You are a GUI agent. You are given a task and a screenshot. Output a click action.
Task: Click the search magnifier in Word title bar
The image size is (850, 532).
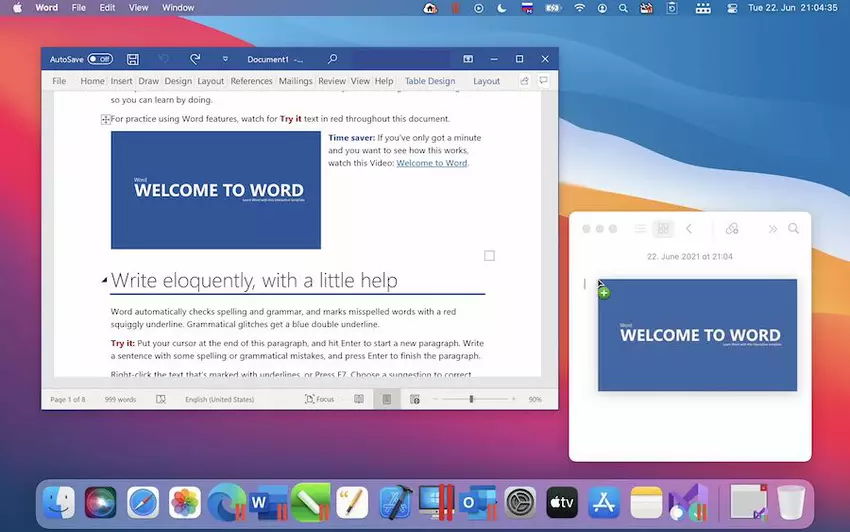point(333,59)
